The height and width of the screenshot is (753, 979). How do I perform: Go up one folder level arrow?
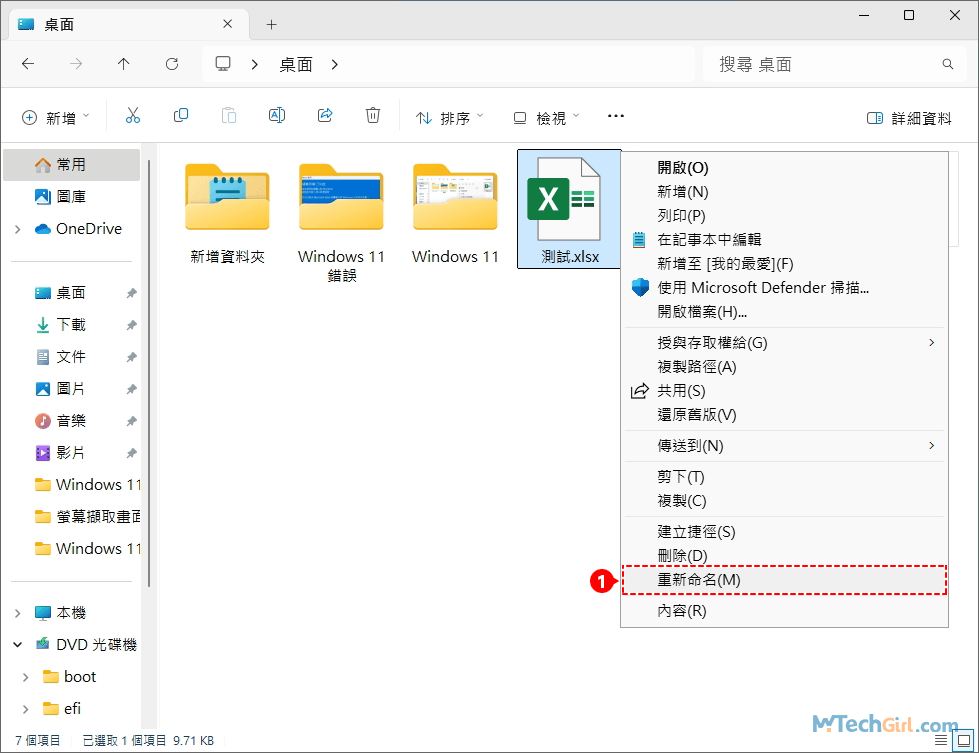pos(124,64)
